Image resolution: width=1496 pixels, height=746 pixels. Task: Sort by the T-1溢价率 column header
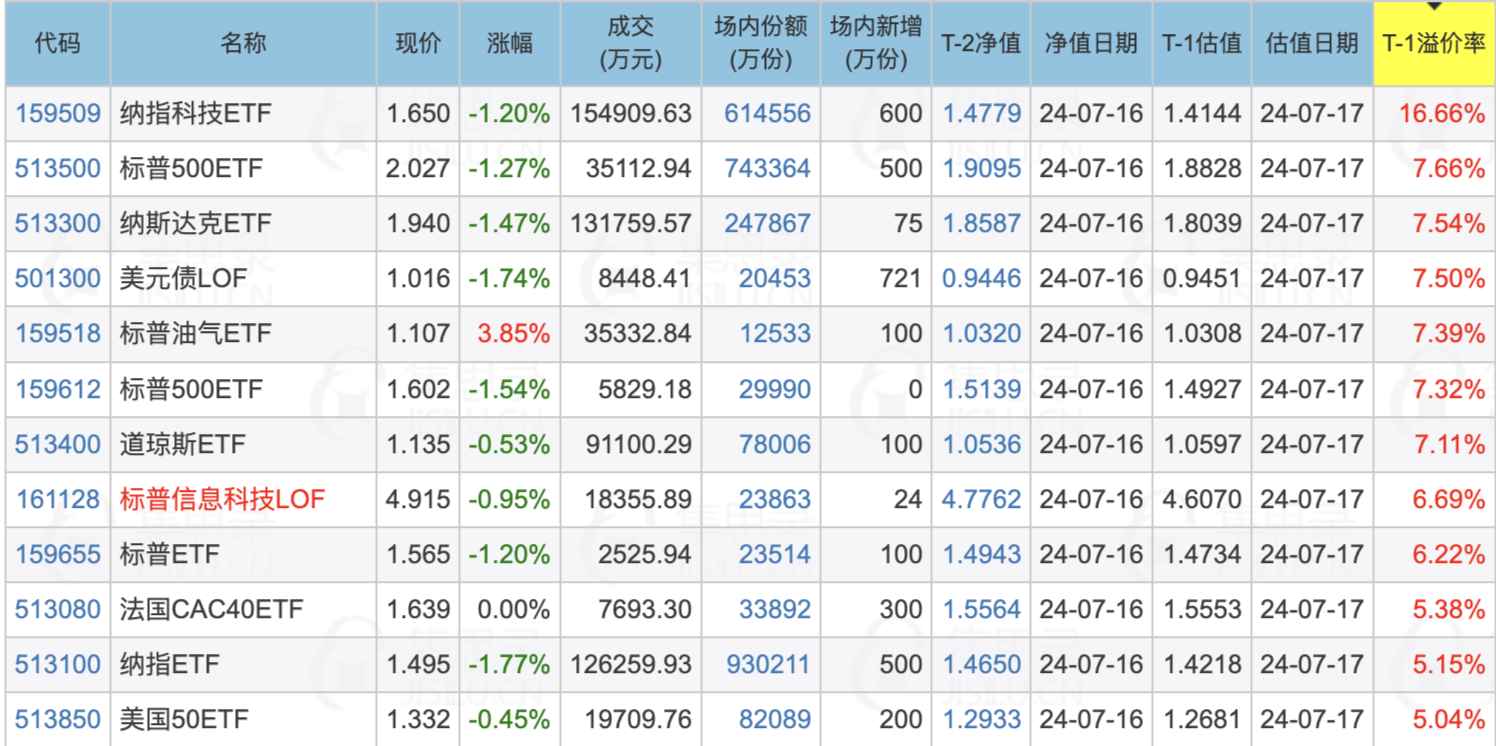tap(1434, 43)
